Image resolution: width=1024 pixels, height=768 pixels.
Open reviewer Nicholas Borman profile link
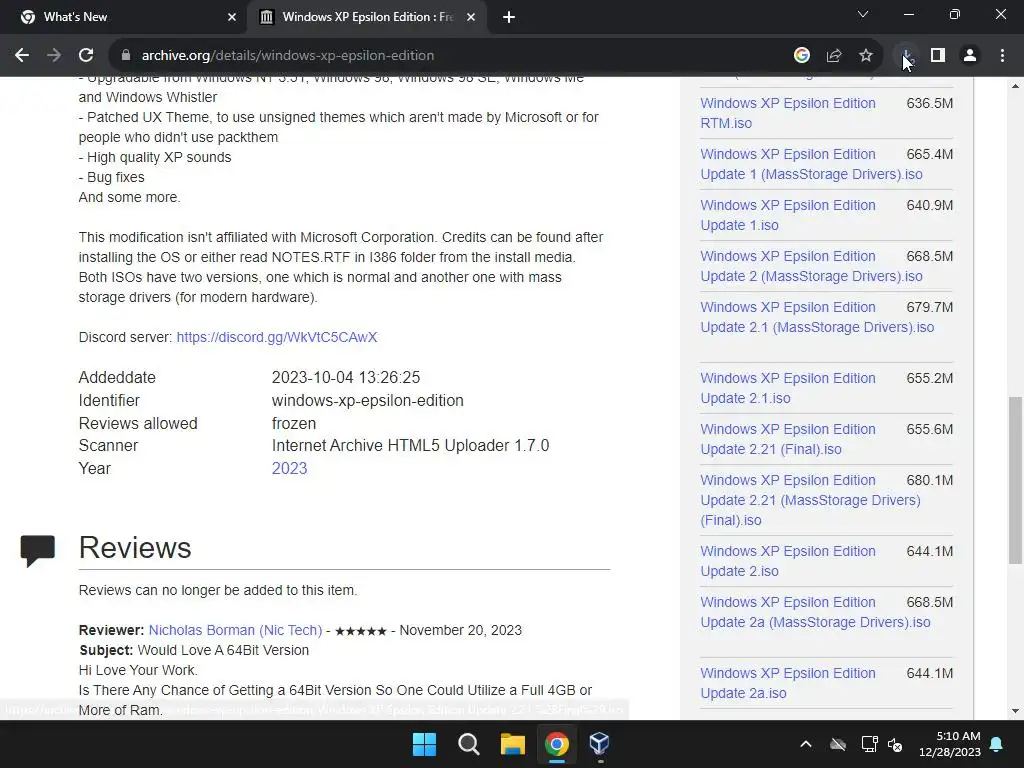click(235, 630)
